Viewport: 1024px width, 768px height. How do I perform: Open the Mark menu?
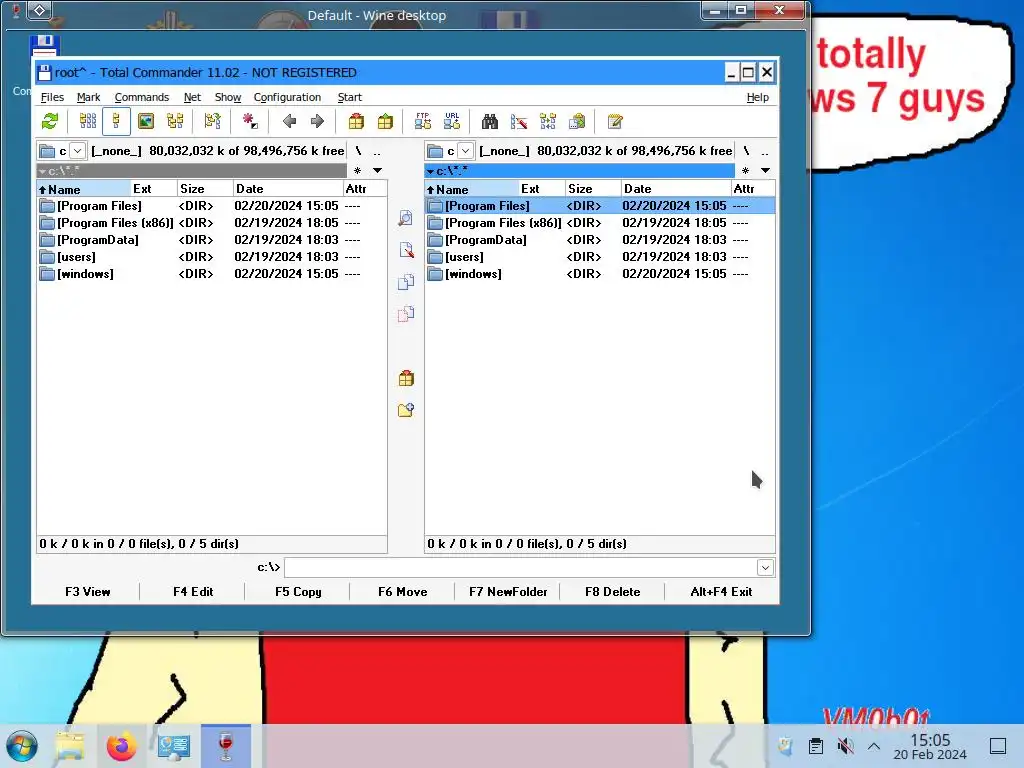pyautogui.click(x=88, y=97)
